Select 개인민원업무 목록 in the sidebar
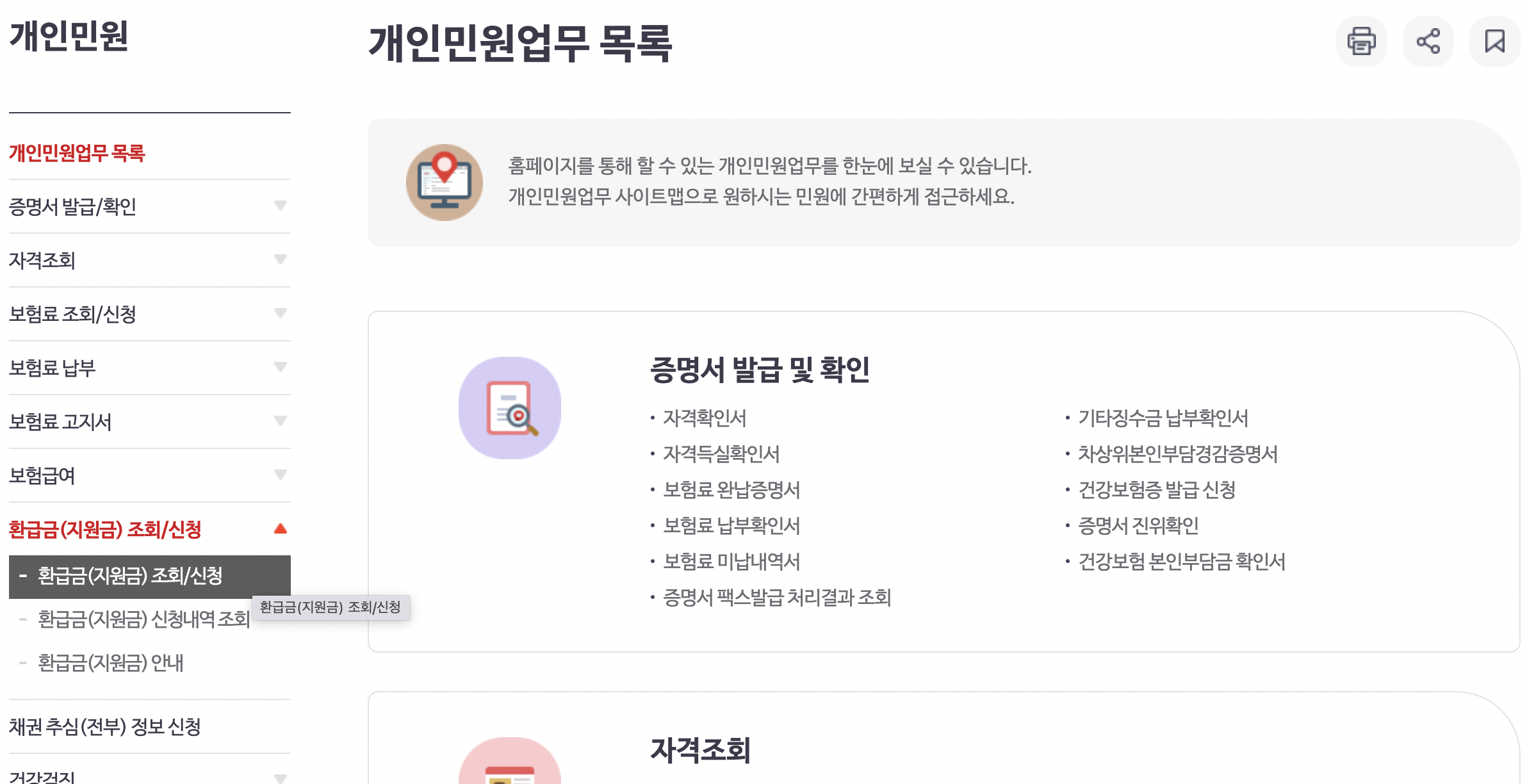The width and height of the screenshot is (1527, 784). [x=77, y=152]
